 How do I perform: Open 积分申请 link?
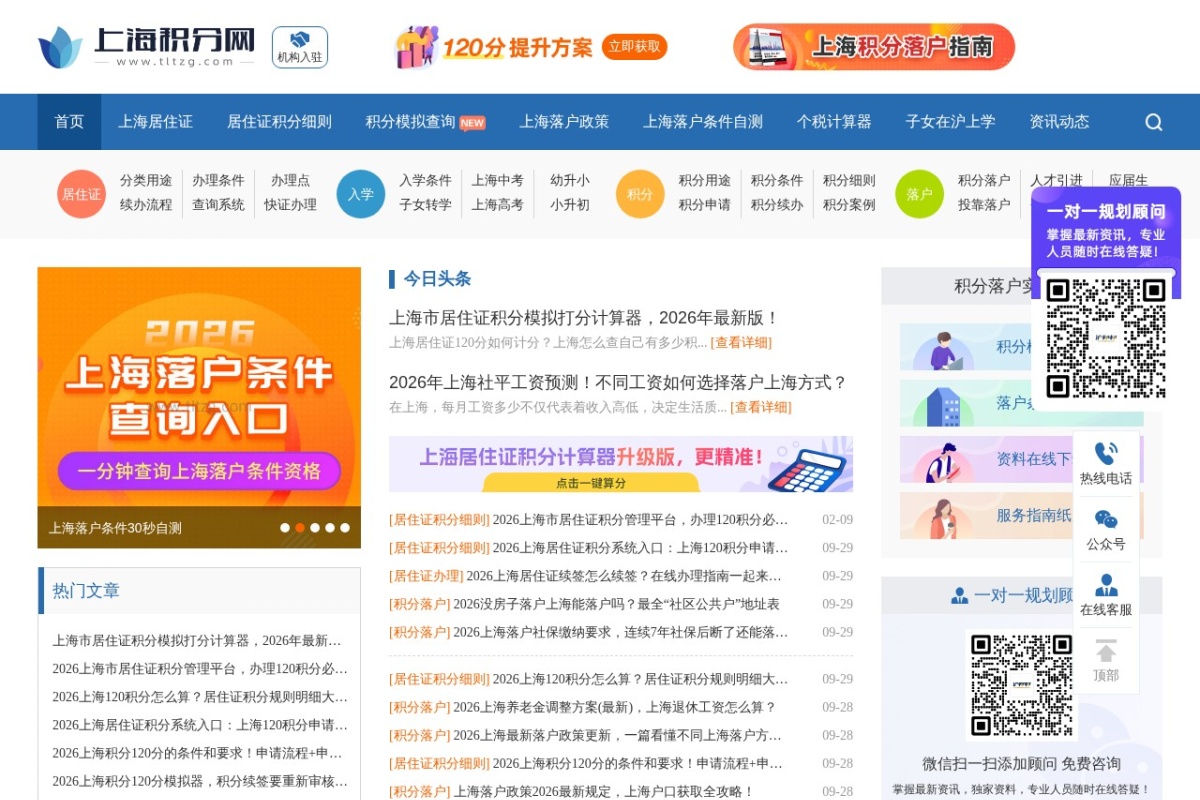tap(705, 205)
